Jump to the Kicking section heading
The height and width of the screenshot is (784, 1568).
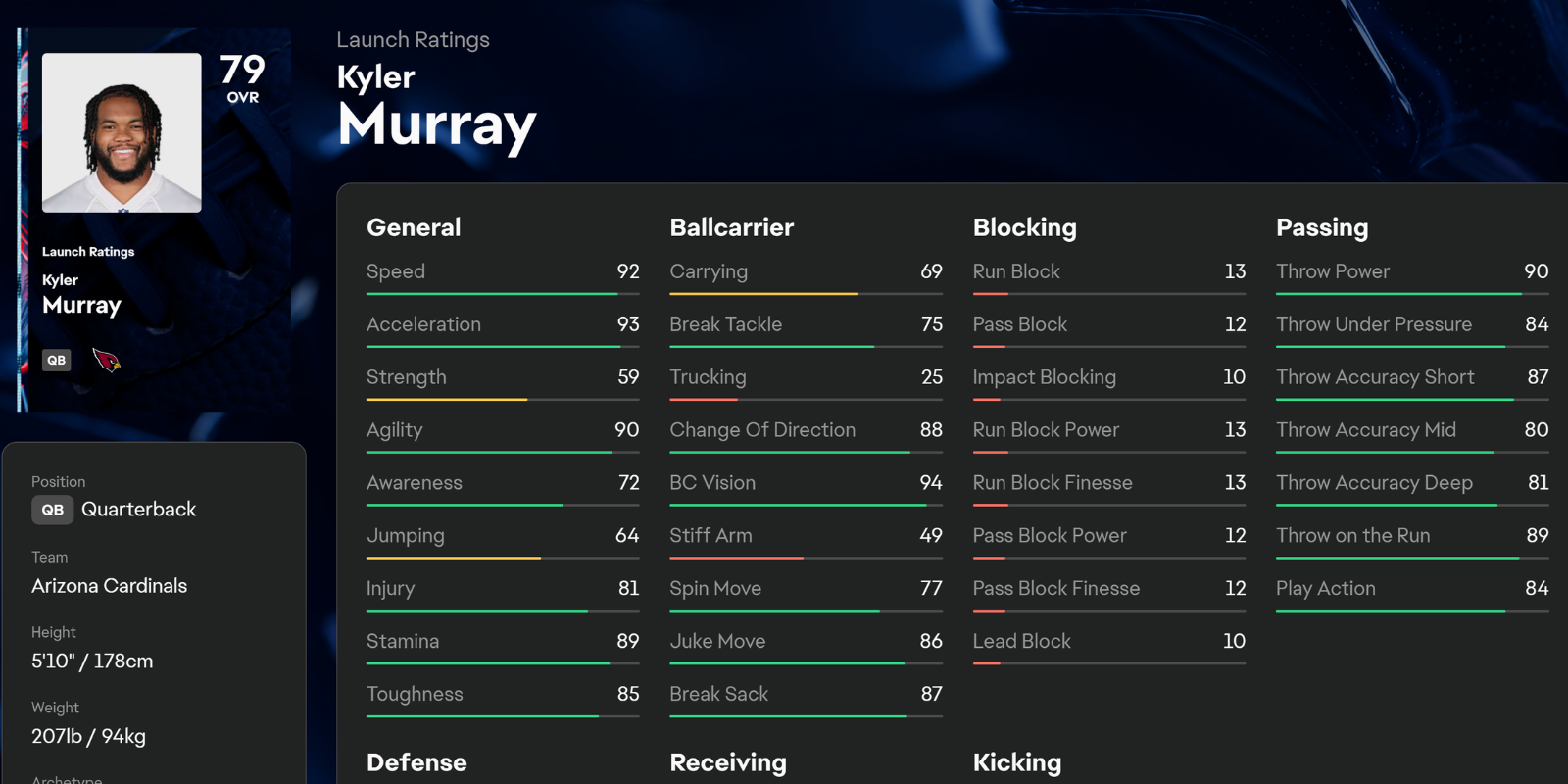(x=1016, y=762)
